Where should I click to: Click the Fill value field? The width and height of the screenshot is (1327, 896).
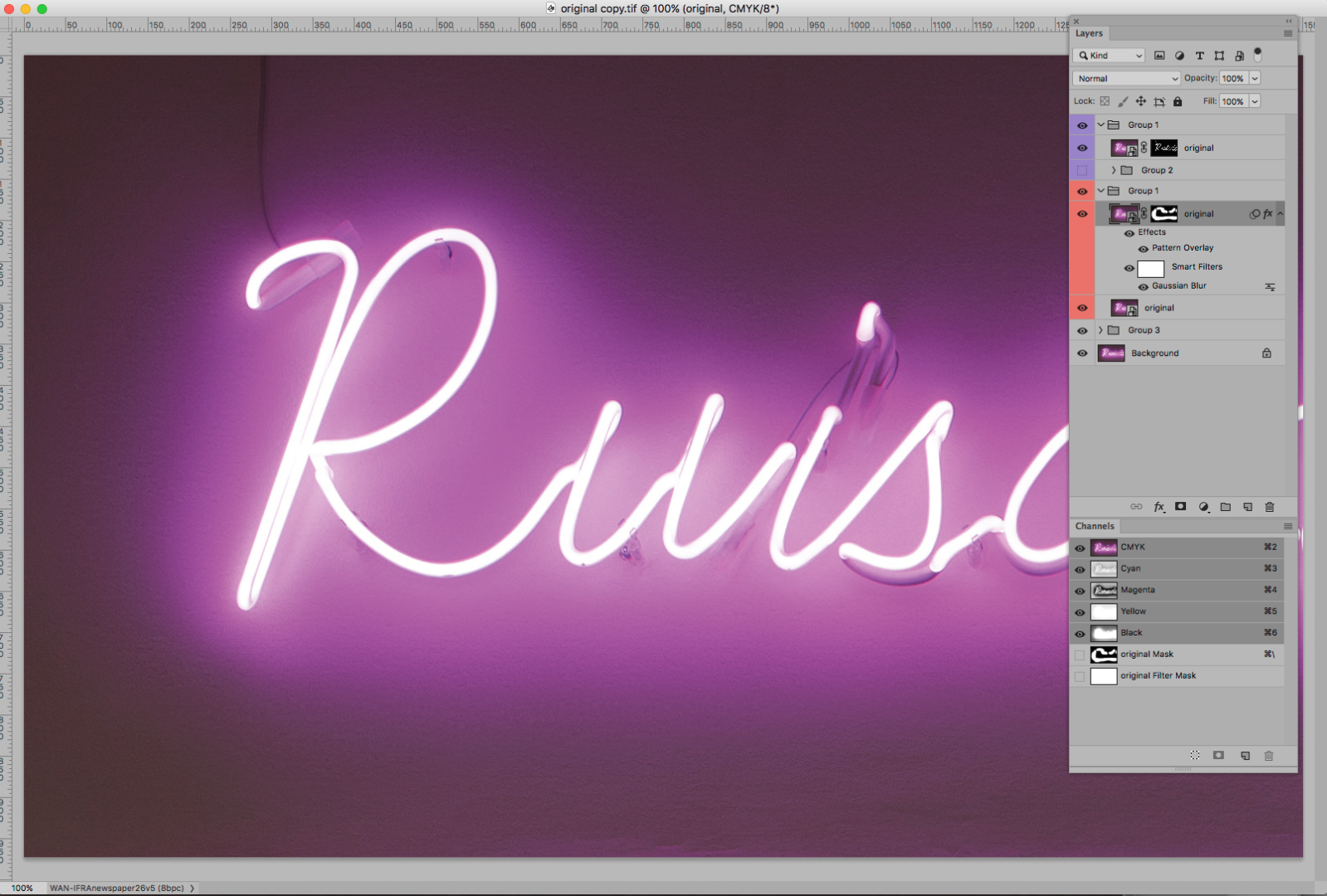(1233, 101)
